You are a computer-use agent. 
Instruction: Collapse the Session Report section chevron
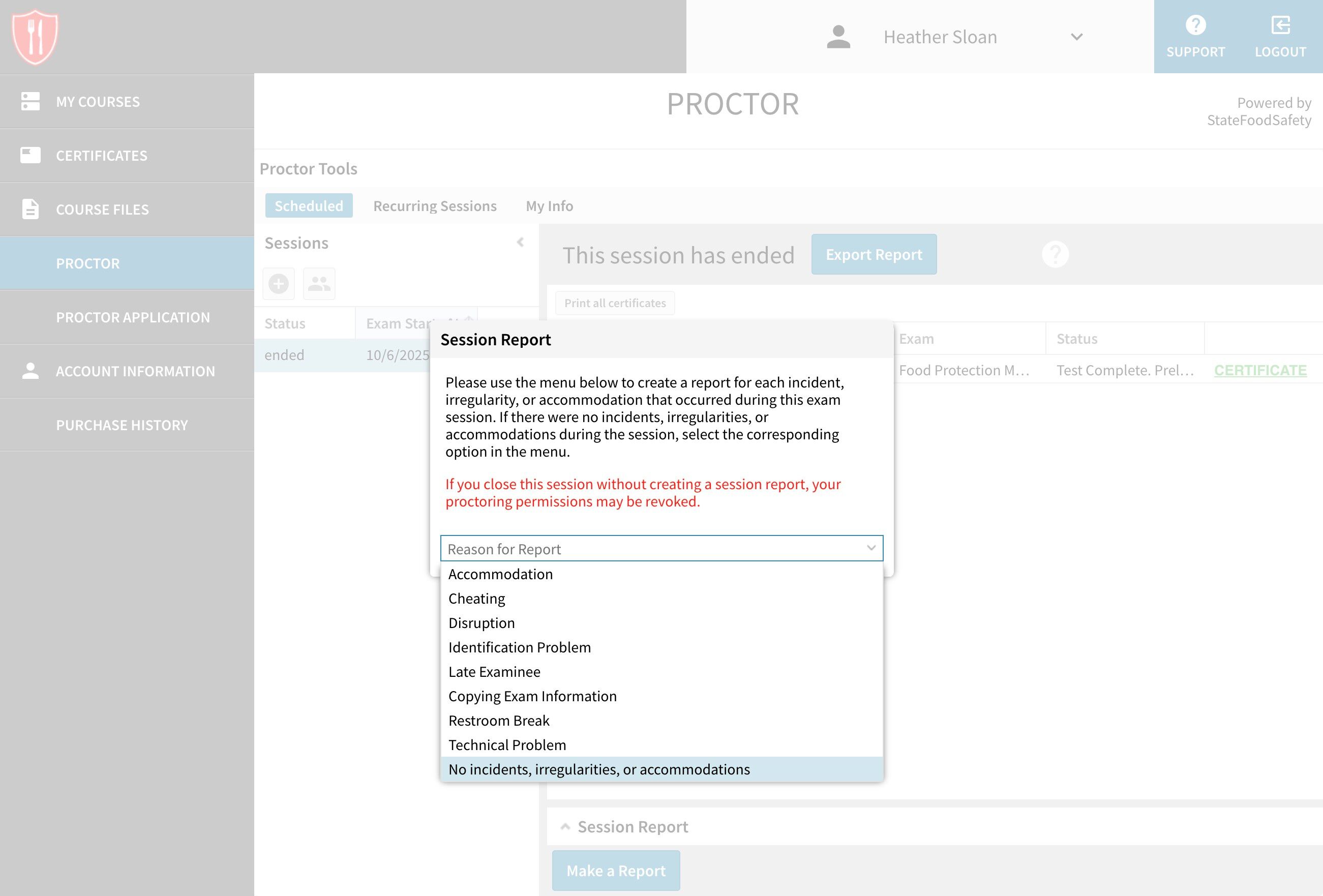click(565, 826)
